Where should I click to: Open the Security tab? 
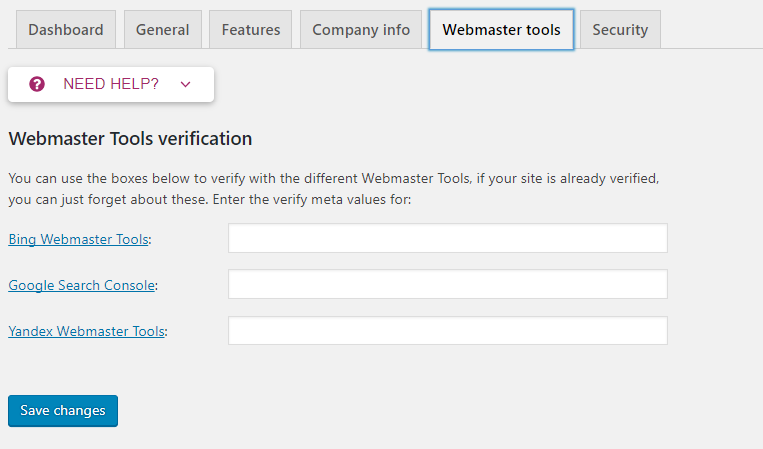coord(620,30)
